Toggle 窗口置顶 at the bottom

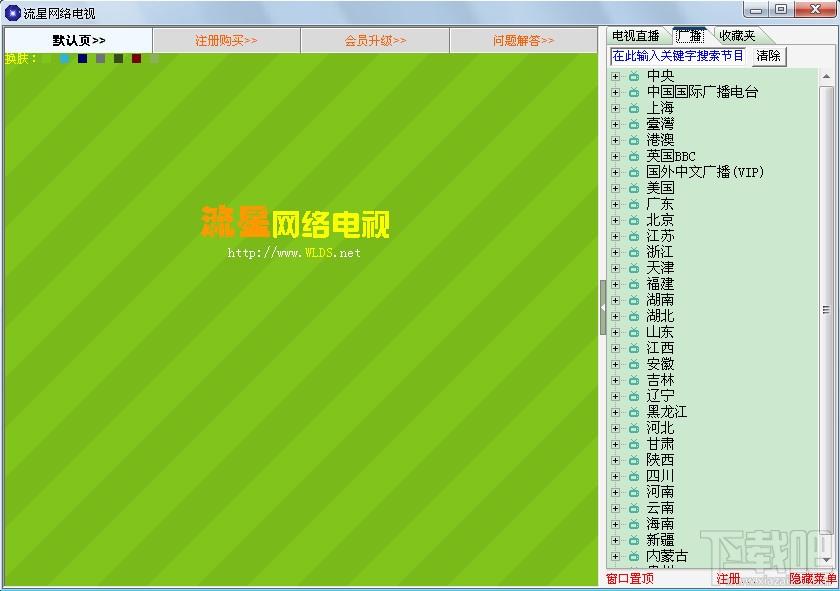629,579
